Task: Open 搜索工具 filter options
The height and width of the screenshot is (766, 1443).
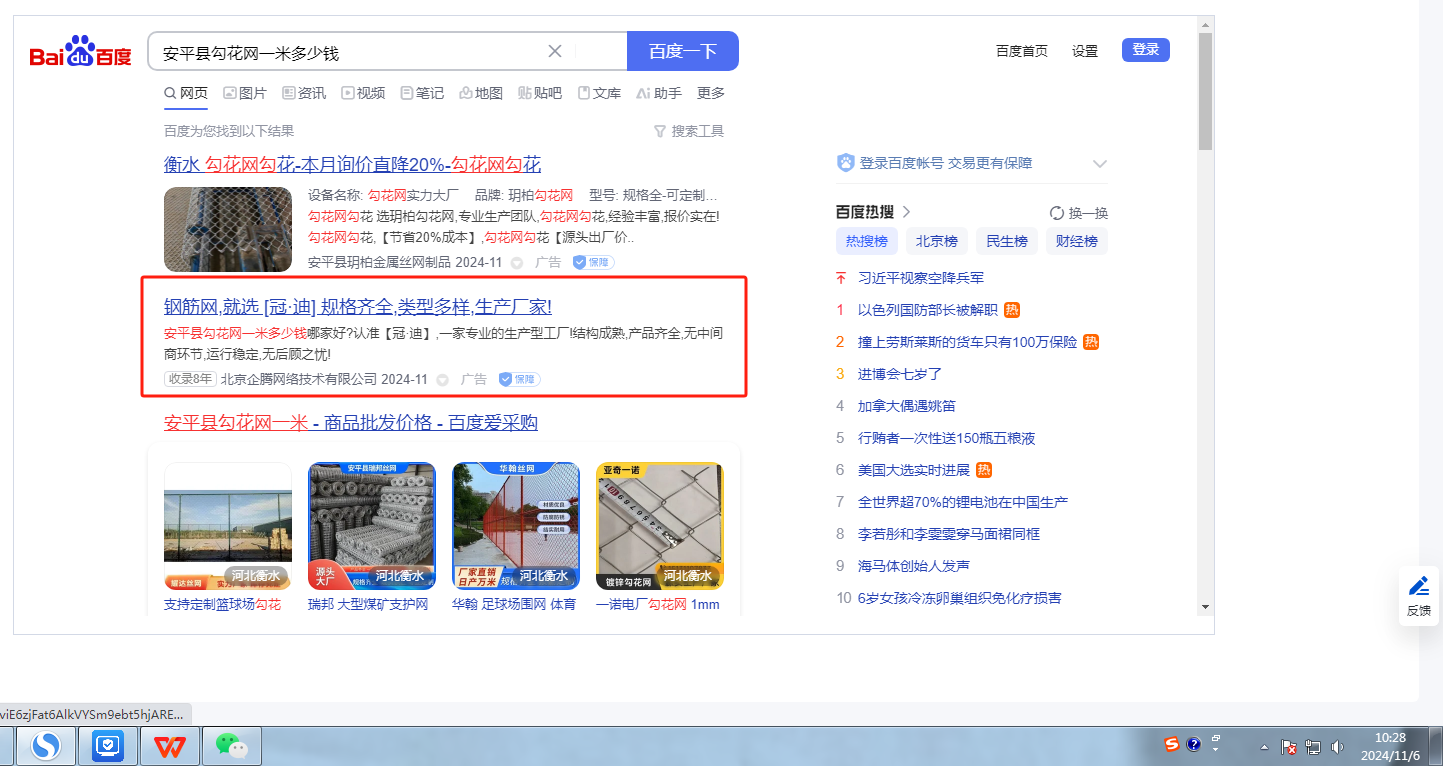Action: (689, 131)
